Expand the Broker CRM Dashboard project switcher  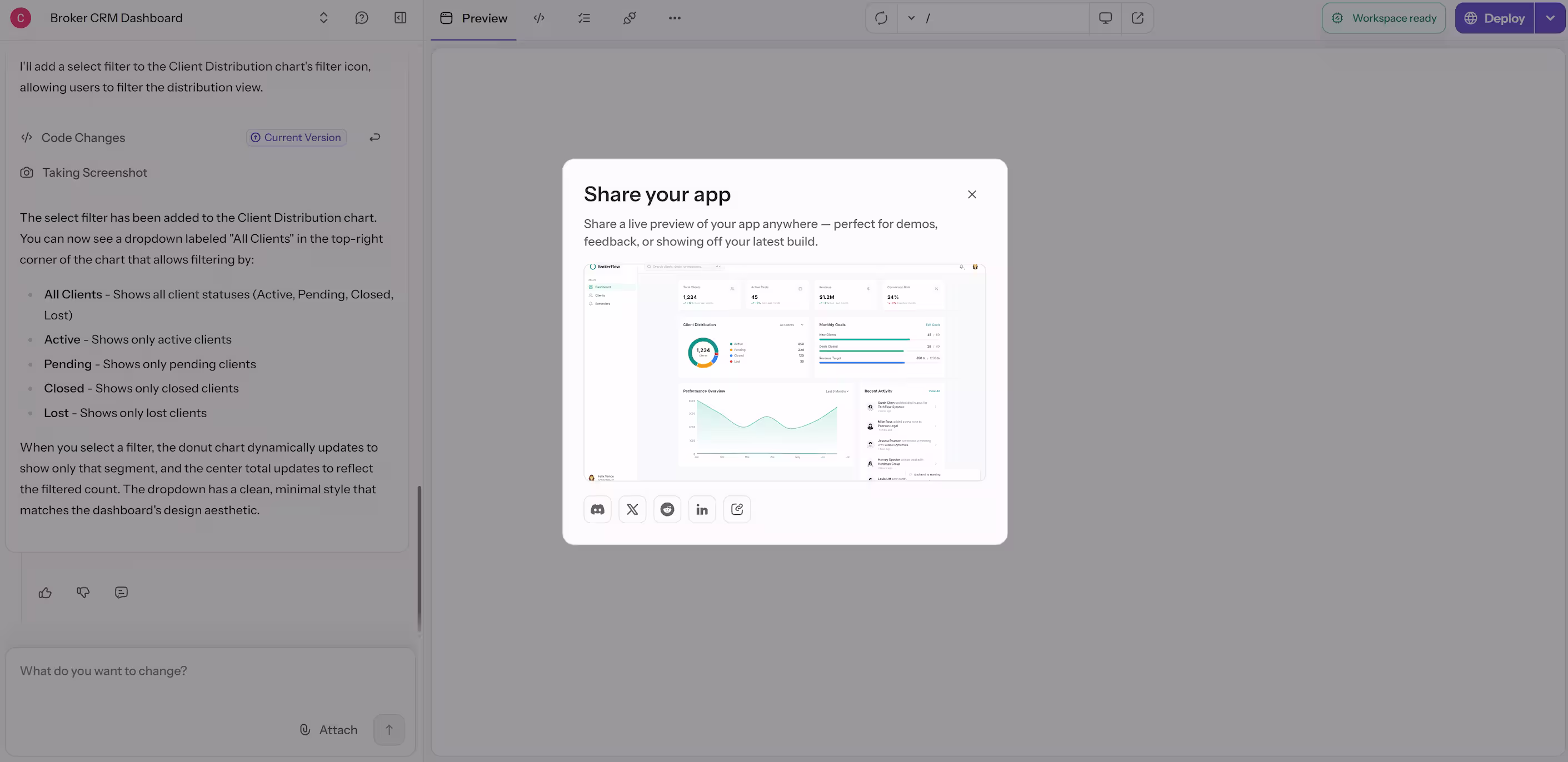(323, 18)
